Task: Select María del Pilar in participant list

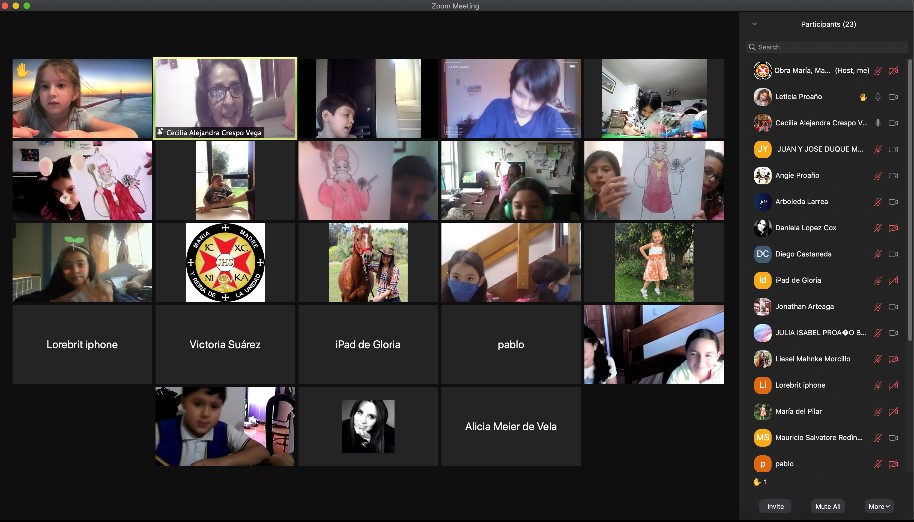Action: pos(798,411)
